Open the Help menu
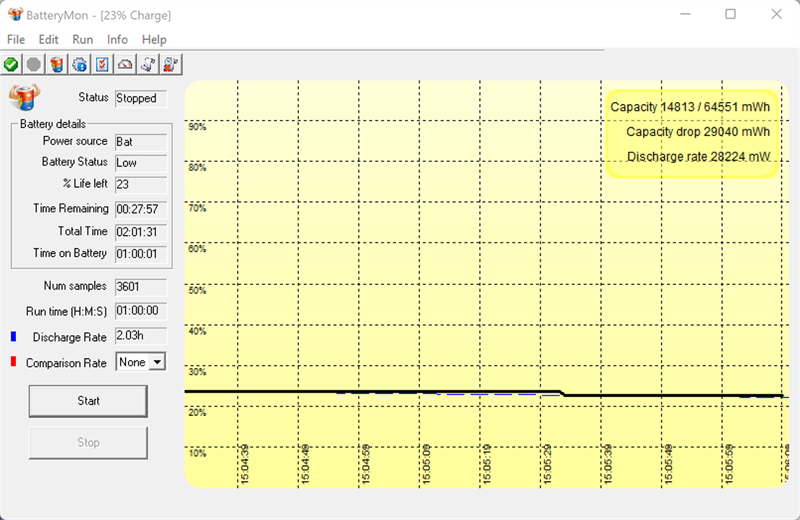 [x=154, y=39]
